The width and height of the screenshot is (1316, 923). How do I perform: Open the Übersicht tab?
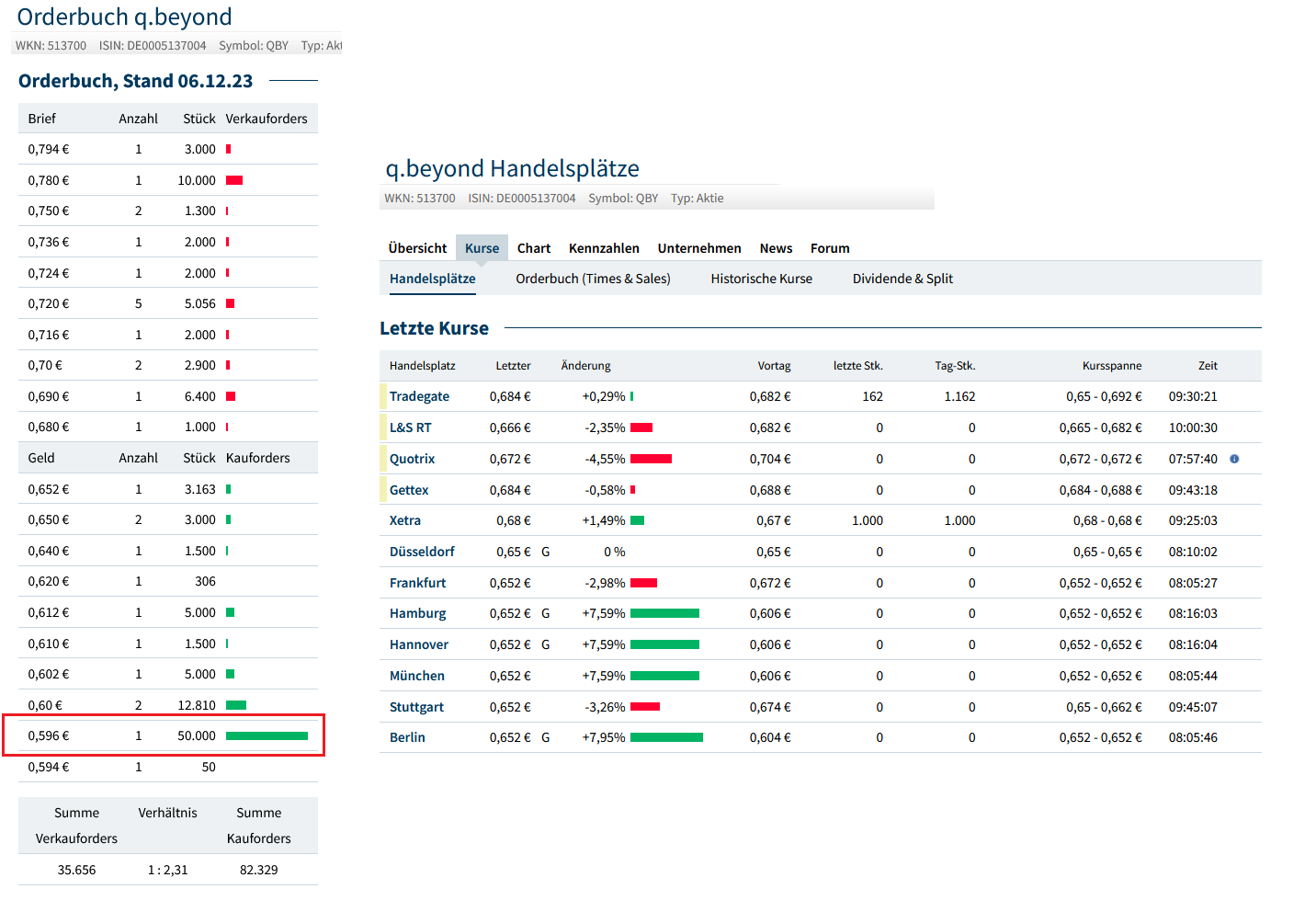417,248
